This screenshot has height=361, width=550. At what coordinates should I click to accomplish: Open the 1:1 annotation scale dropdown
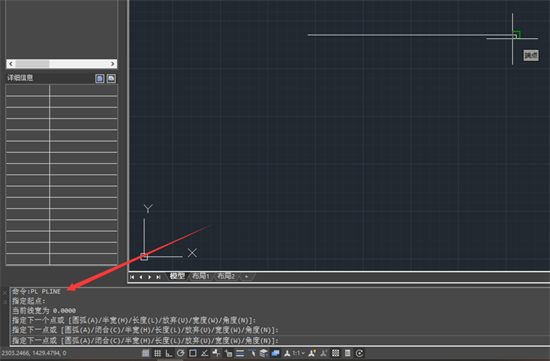(x=299, y=353)
